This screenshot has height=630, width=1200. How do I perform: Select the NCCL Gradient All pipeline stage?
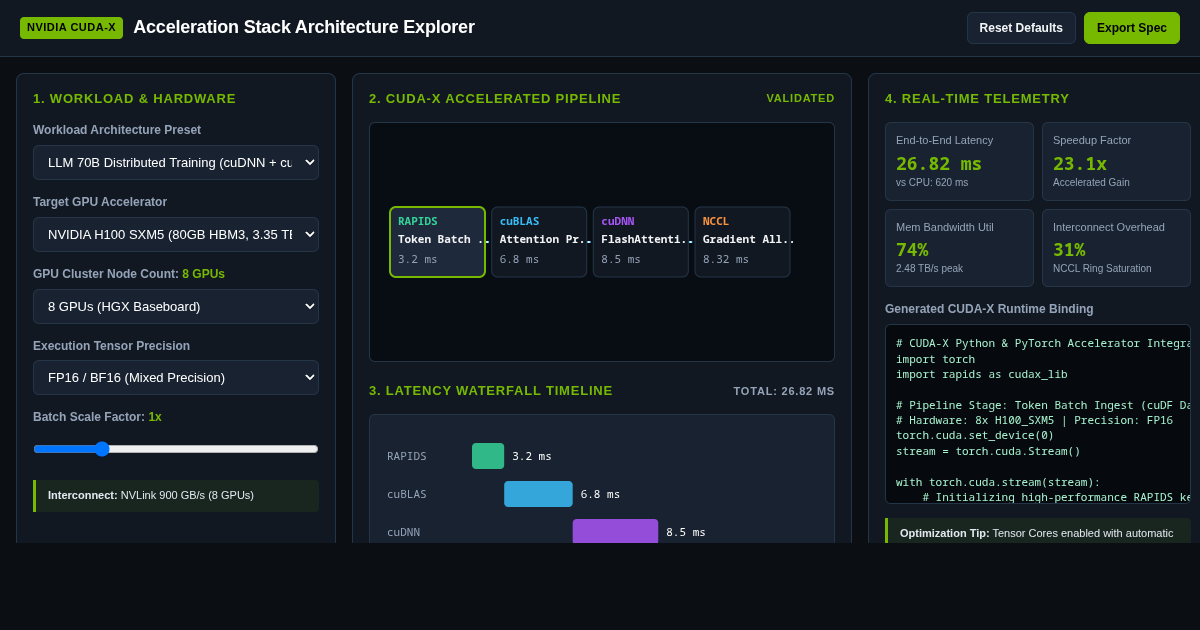click(743, 242)
